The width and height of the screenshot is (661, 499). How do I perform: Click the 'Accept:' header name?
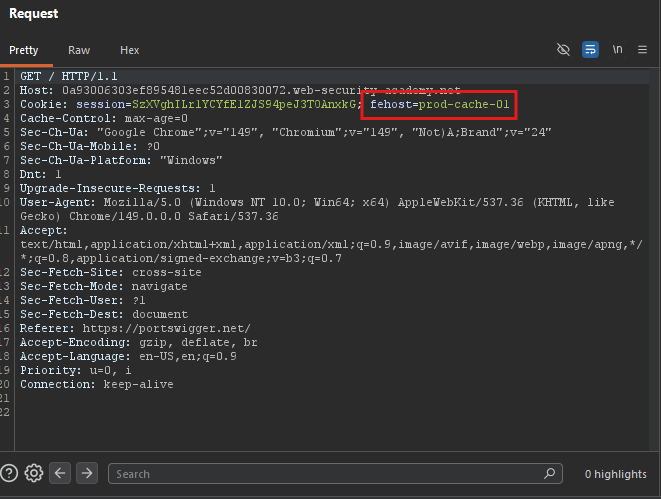coord(43,230)
